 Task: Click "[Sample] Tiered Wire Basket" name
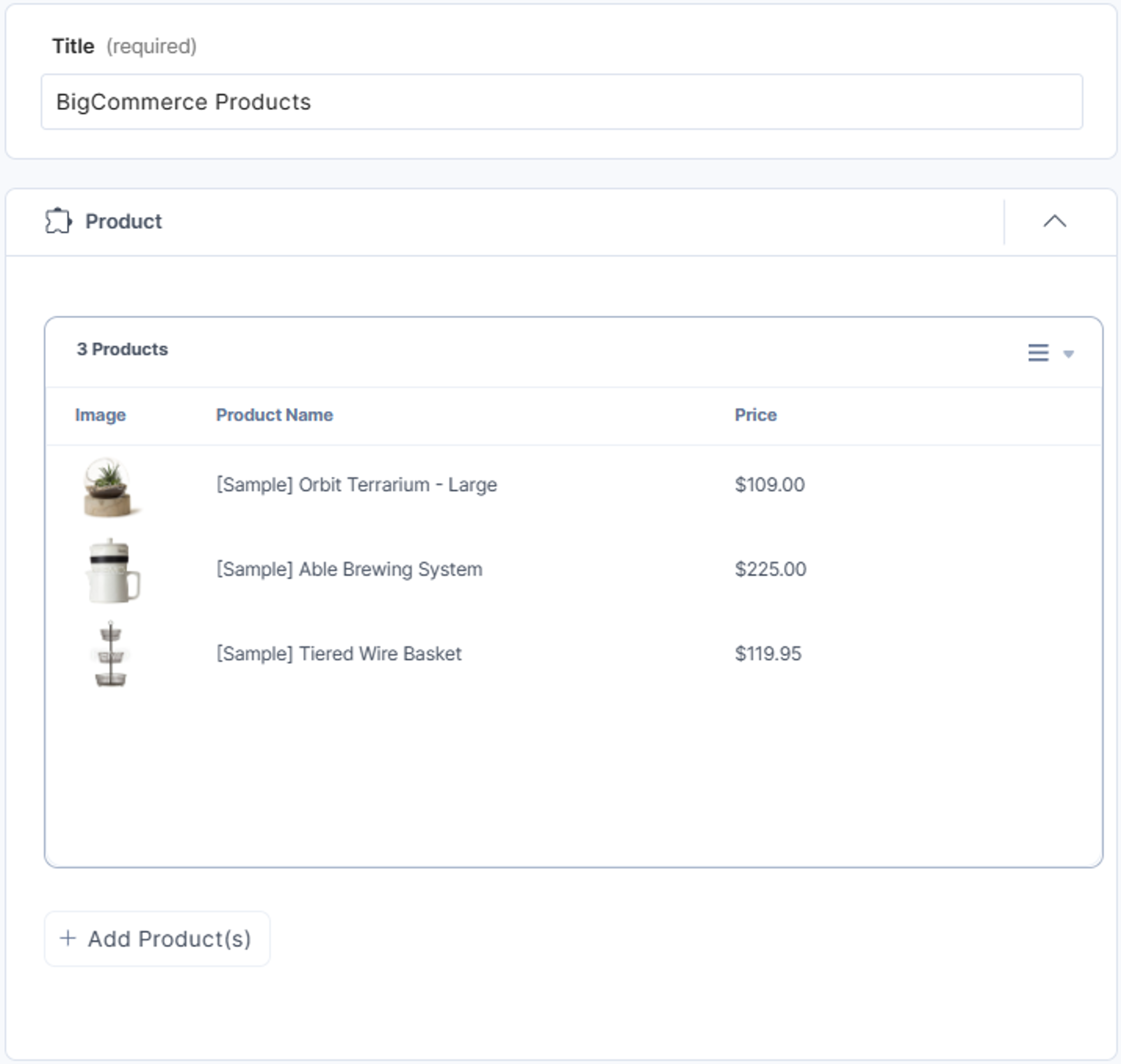point(339,654)
